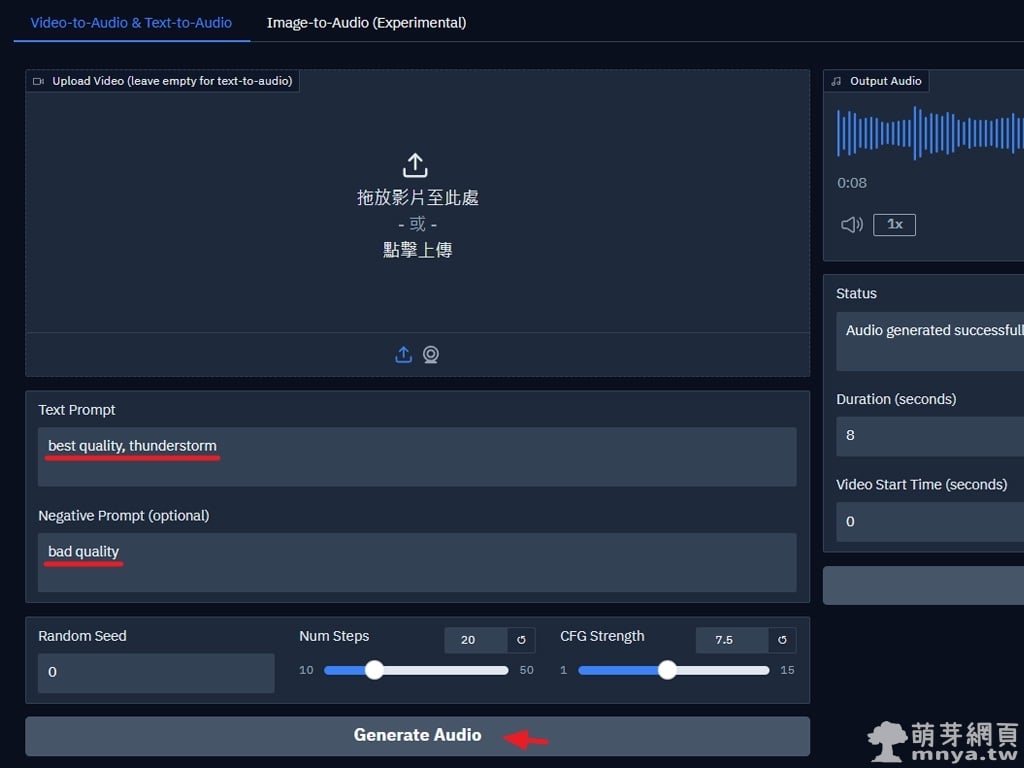Screen dimensions: 1024x768
Task: Select the webcam source icon
Action: coord(431,355)
